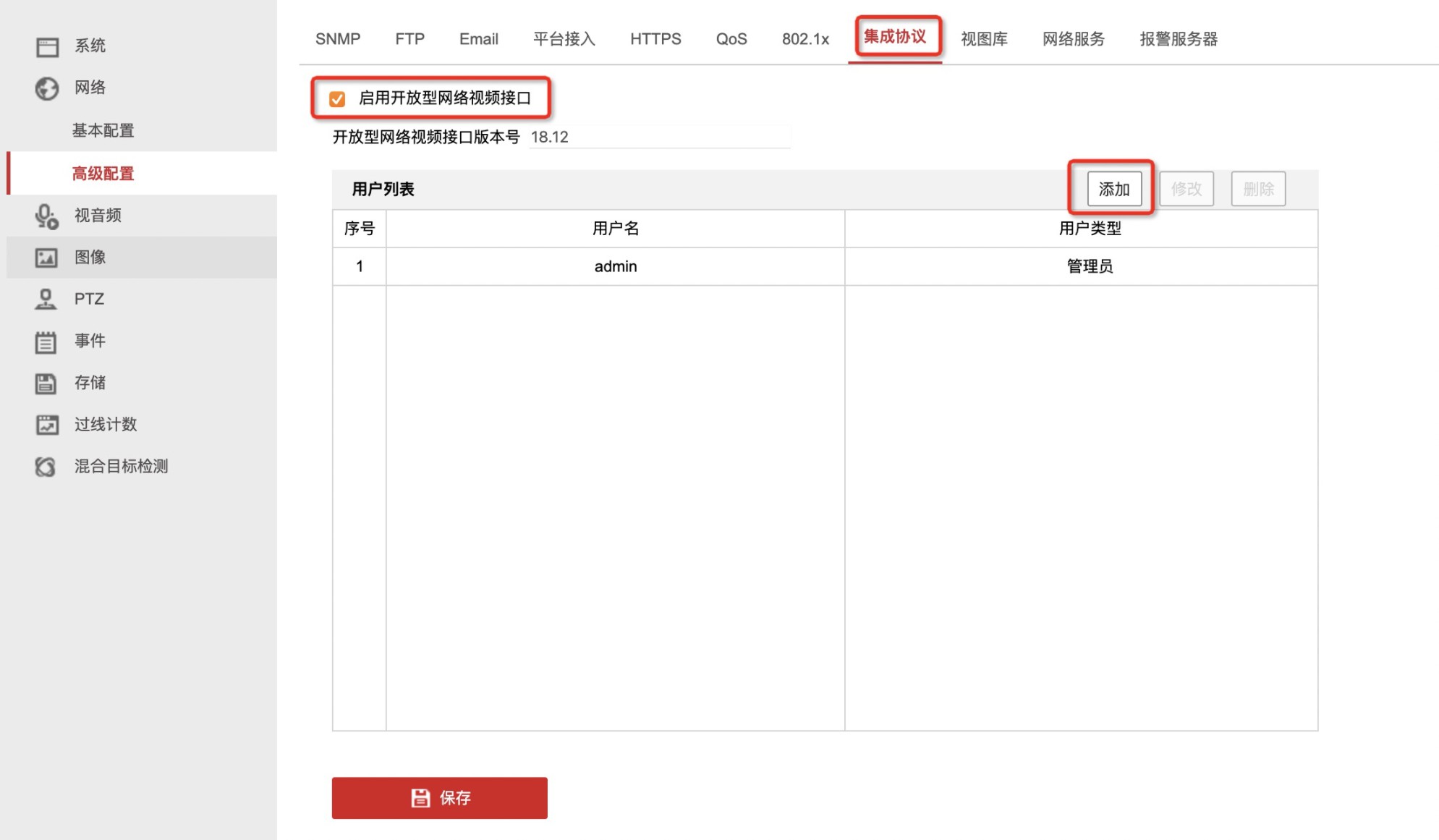This screenshot has width=1439, height=840.
Task: Open 基本配置 under 网络
Action: (103, 130)
